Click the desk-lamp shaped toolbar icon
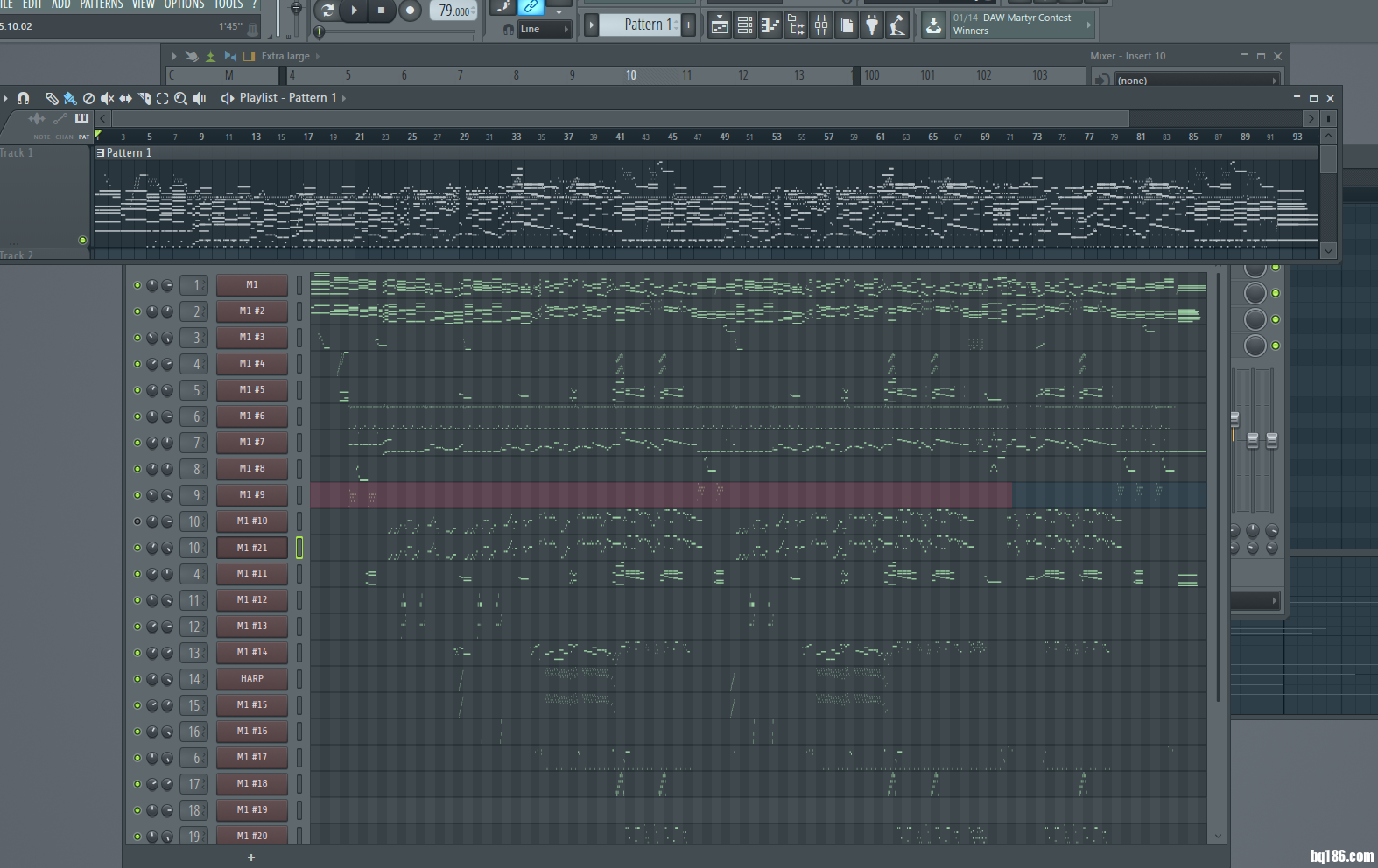1378x868 pixels. (897, 25)
